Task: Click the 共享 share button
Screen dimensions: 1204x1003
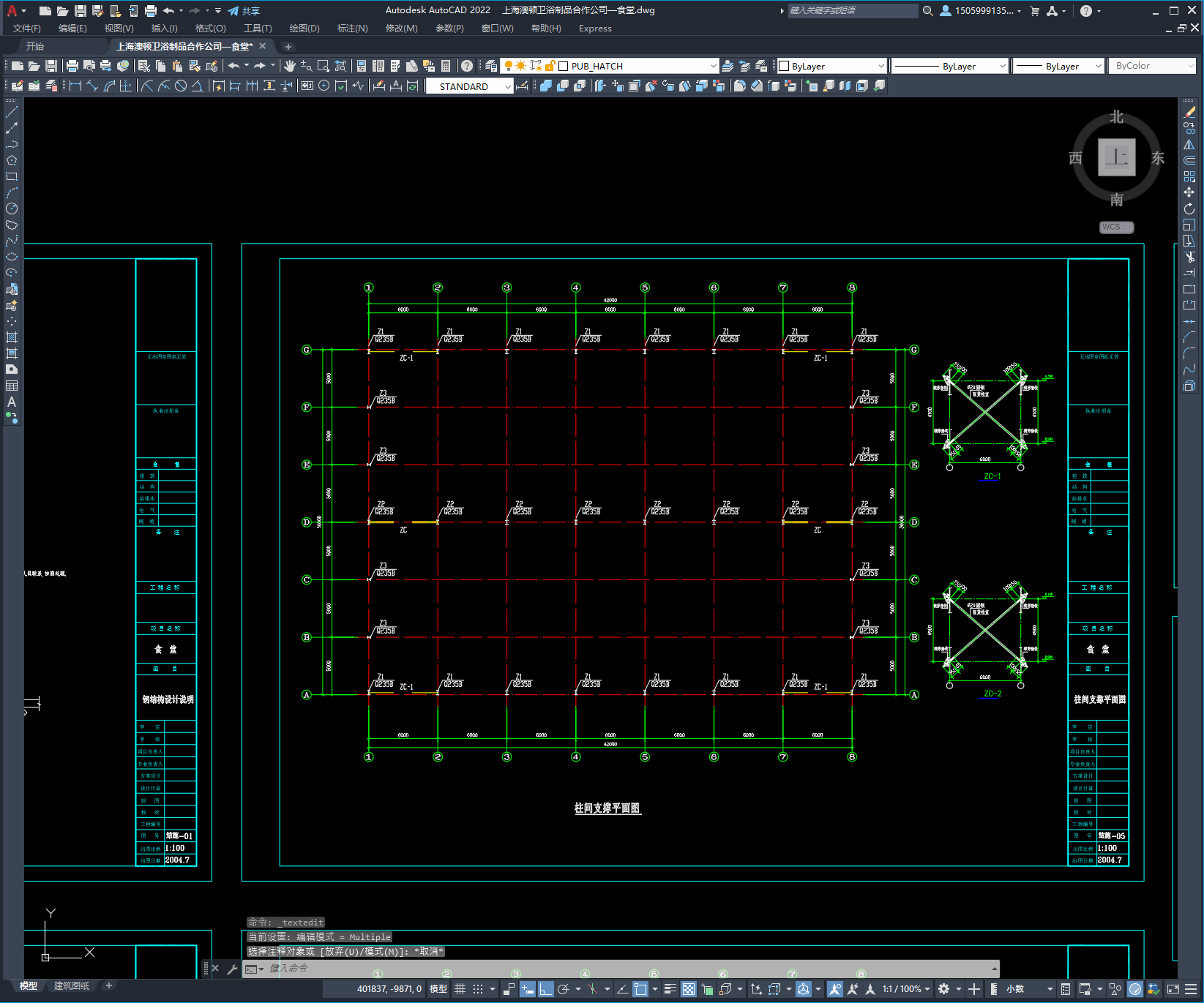Action: (x=244, y=11)
